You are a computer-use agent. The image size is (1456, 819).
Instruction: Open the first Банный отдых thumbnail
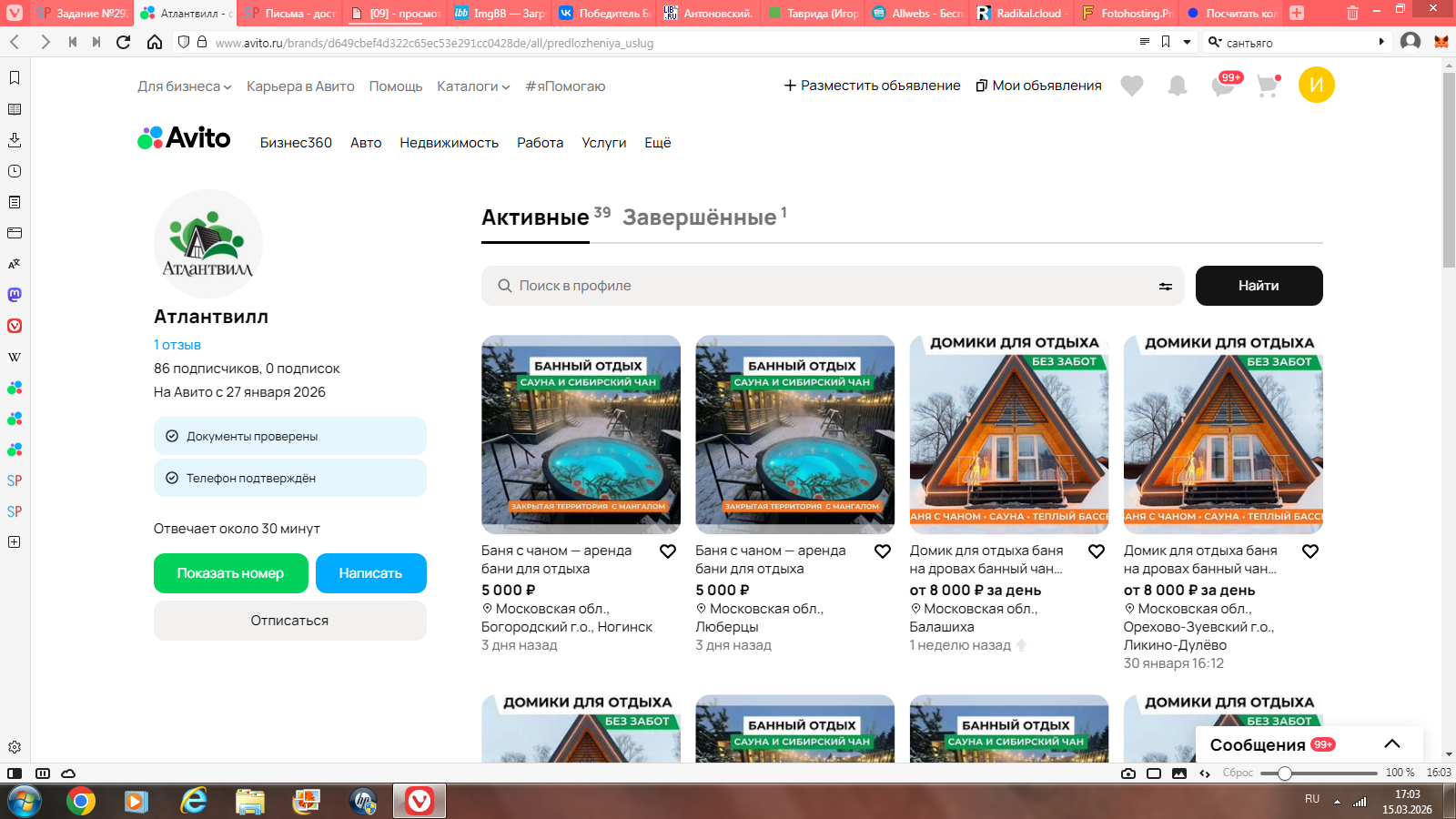[581, 435]
